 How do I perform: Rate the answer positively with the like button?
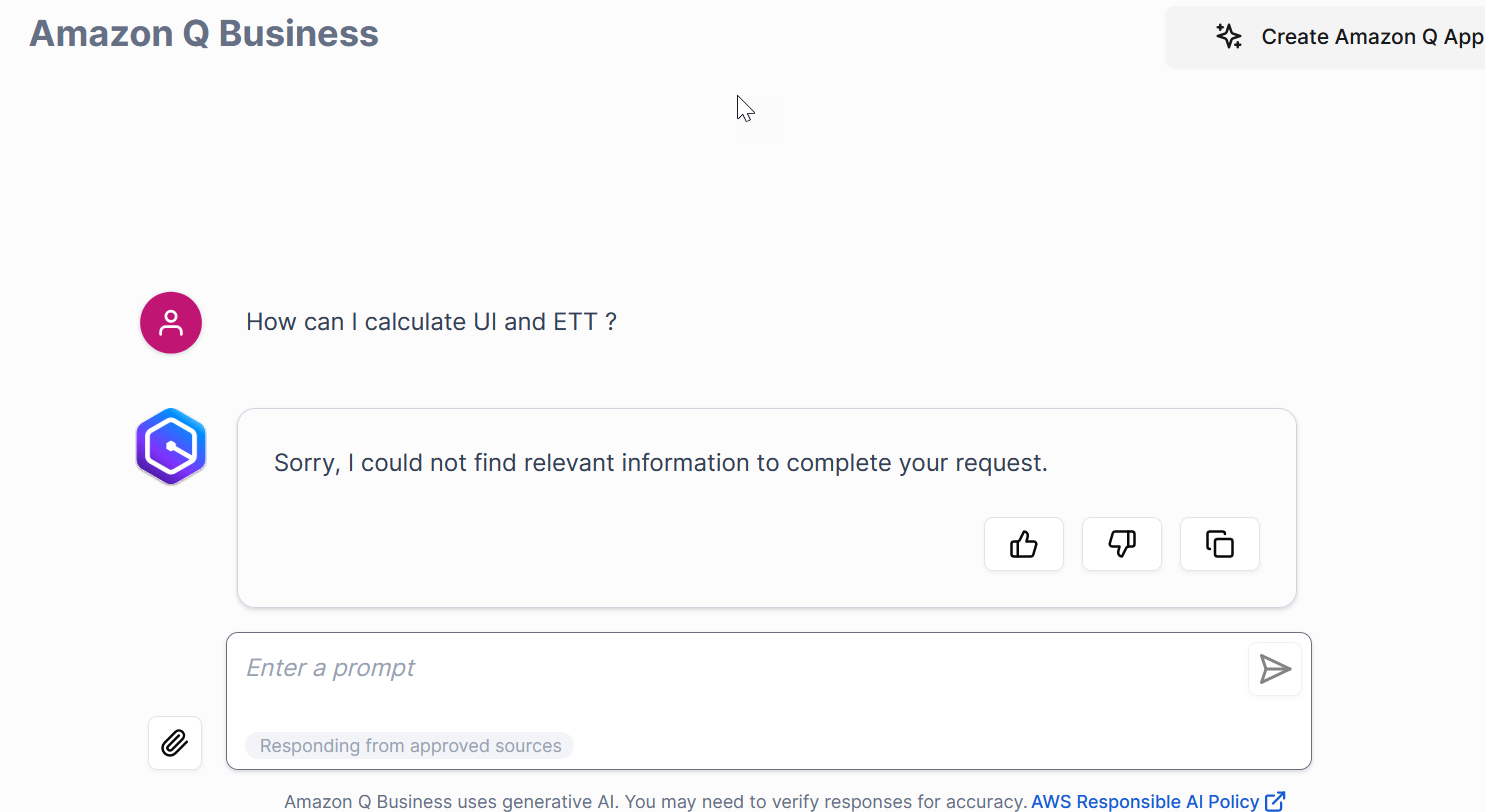[x=1023, y=543]
